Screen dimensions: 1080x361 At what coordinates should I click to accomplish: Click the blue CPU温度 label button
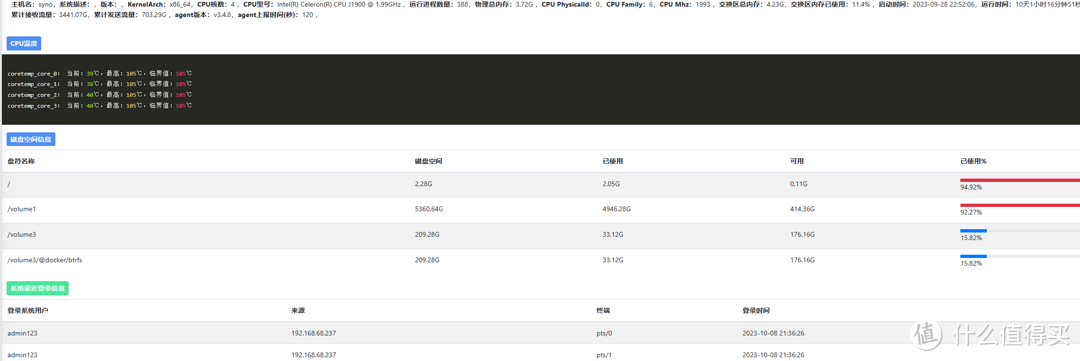tap(24, 43)
